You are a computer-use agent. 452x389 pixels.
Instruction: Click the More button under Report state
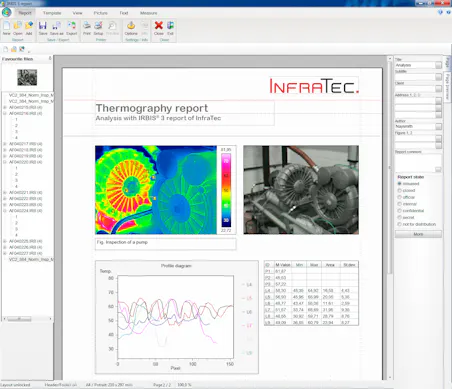(x=418, y=234)
